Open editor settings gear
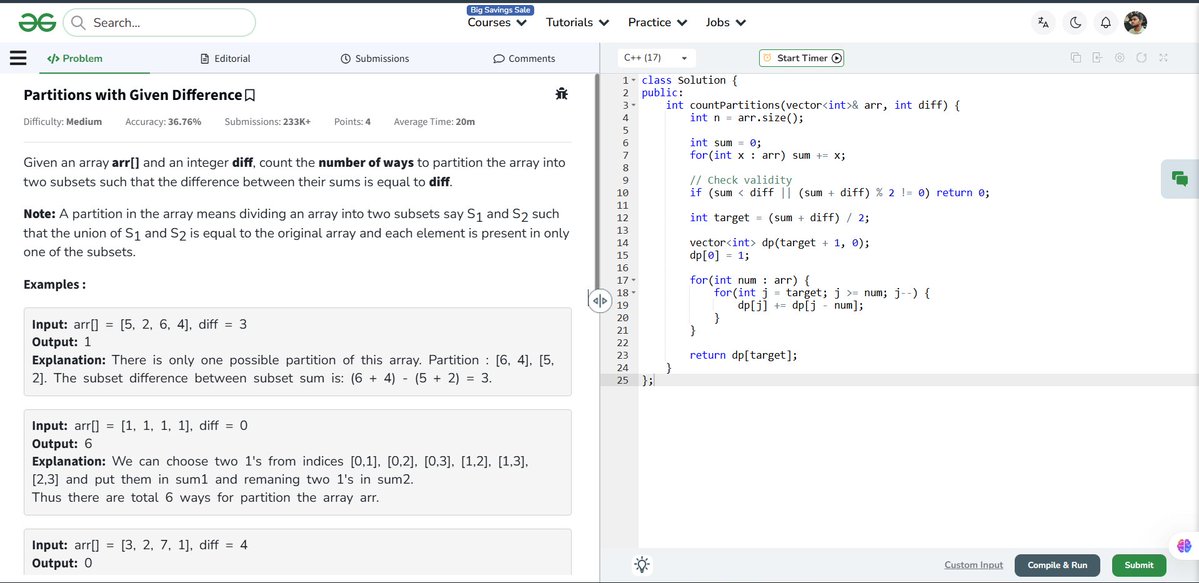Image resolution: width=1199 pixels, height=583 pixels. pyautogui.click(x=1119, y=58)
